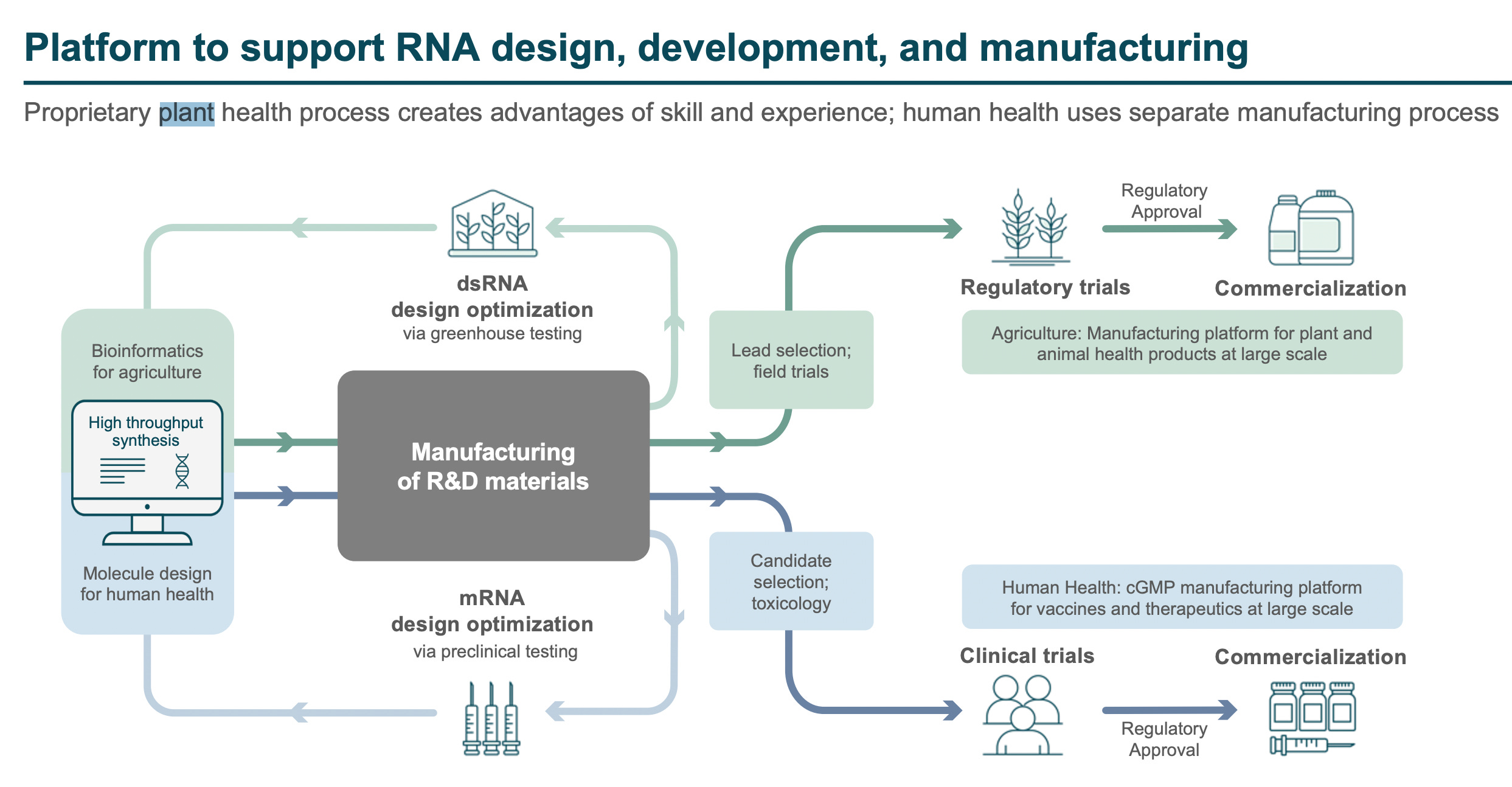This screenshot has height=787, width=1512.
Task: Select the mRNA design optimization heading
Action: pos(493,611)
